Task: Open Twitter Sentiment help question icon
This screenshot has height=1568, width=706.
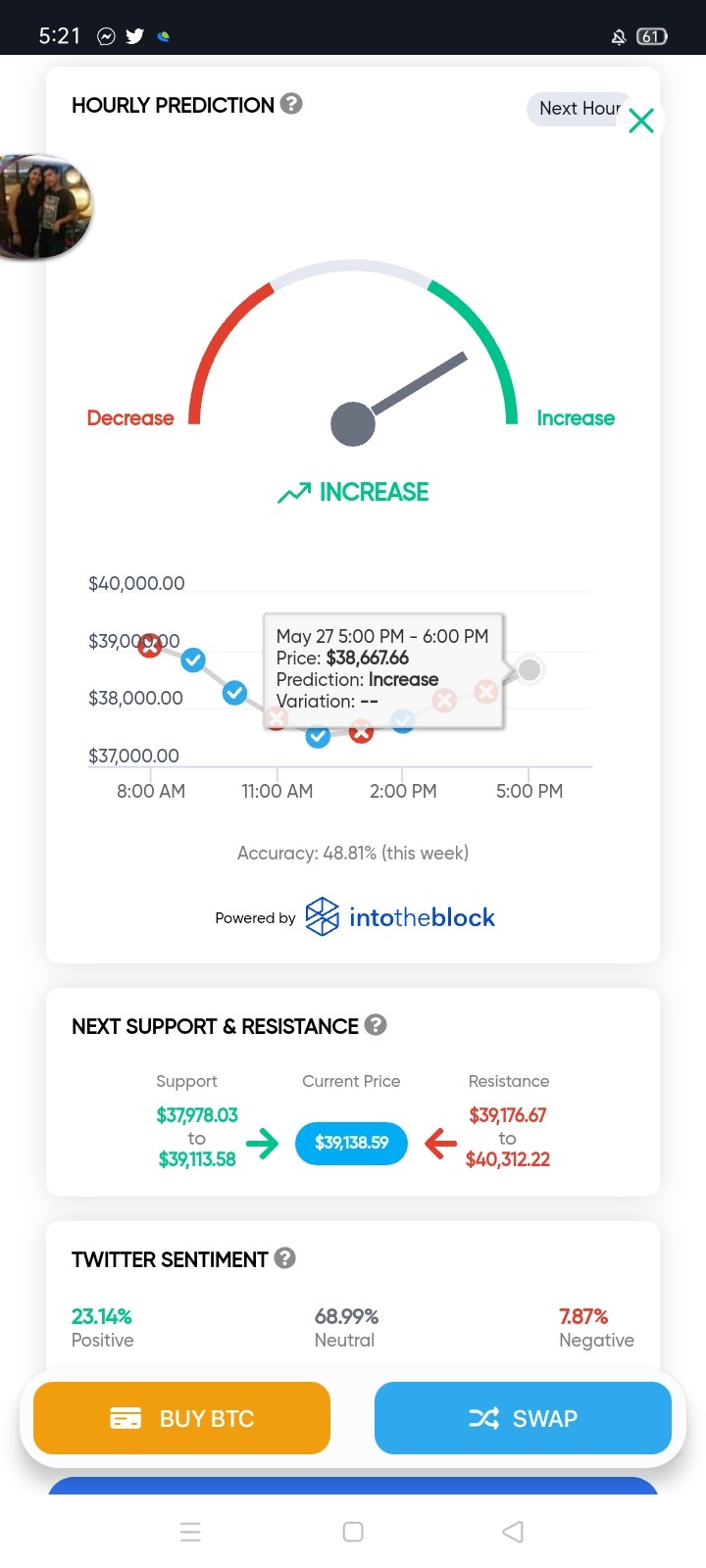Action: click(285, 1258)
